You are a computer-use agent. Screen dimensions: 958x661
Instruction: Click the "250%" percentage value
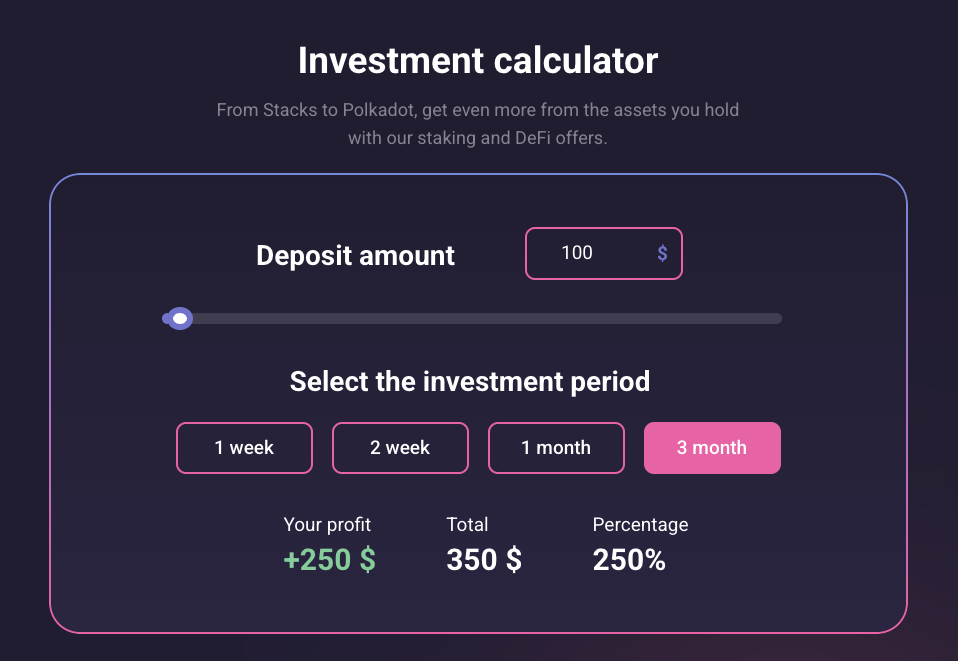[x=629, y=560]
